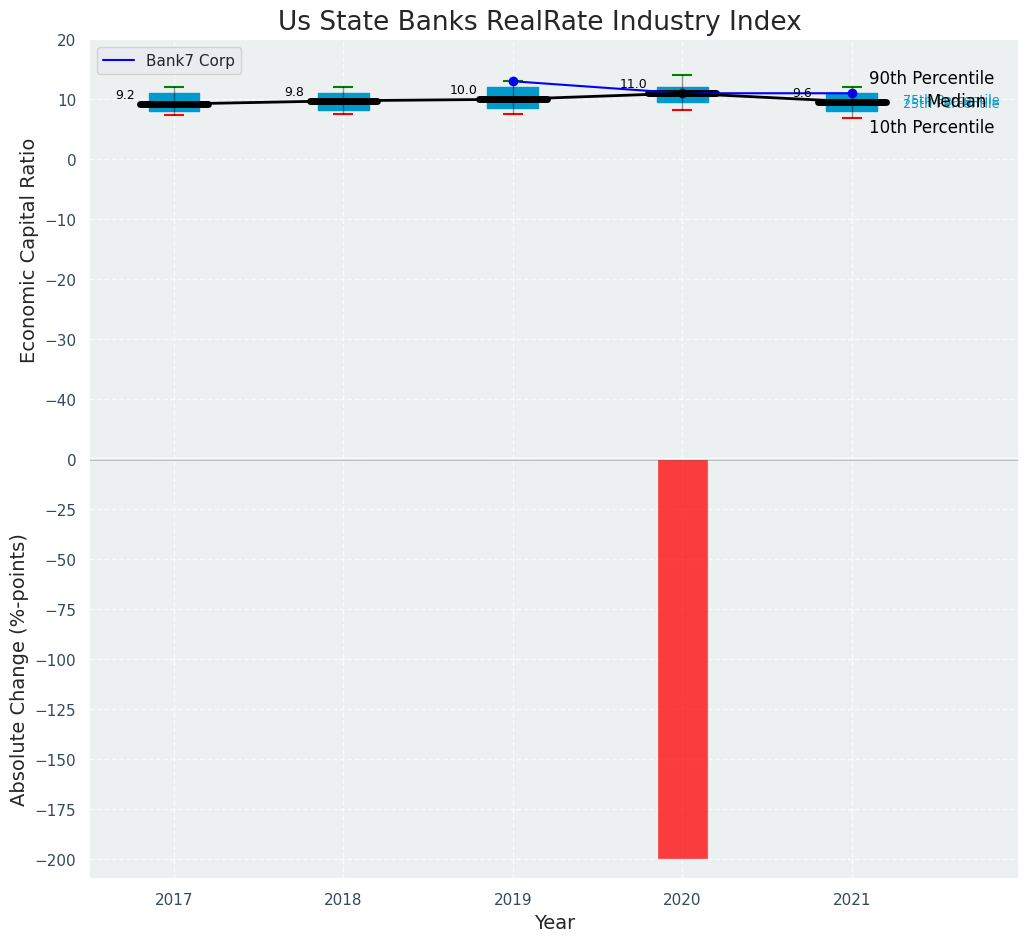Click the chart title text
1029x942 pixels.
pyautogui.click(x=539, y=21)
